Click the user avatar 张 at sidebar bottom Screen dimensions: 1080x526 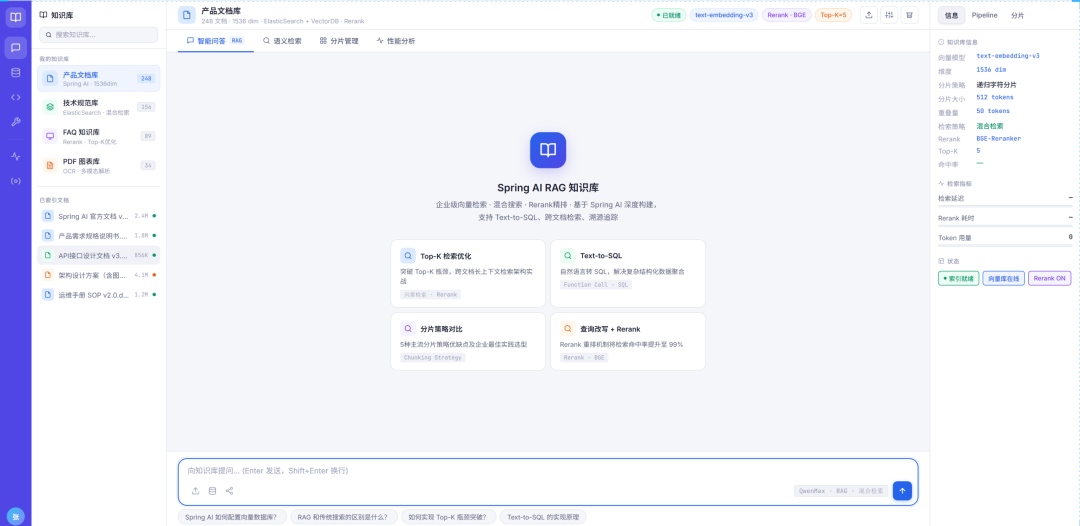(15, 516)
